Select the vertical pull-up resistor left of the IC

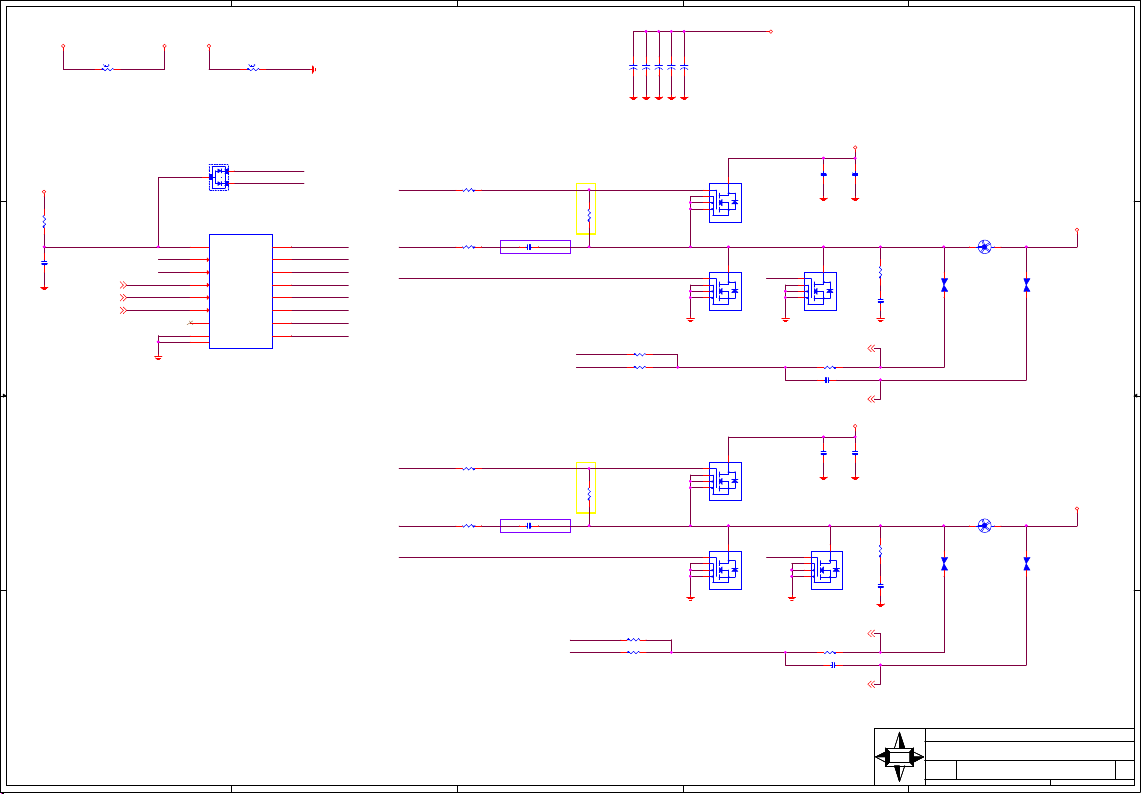(44, 221)
